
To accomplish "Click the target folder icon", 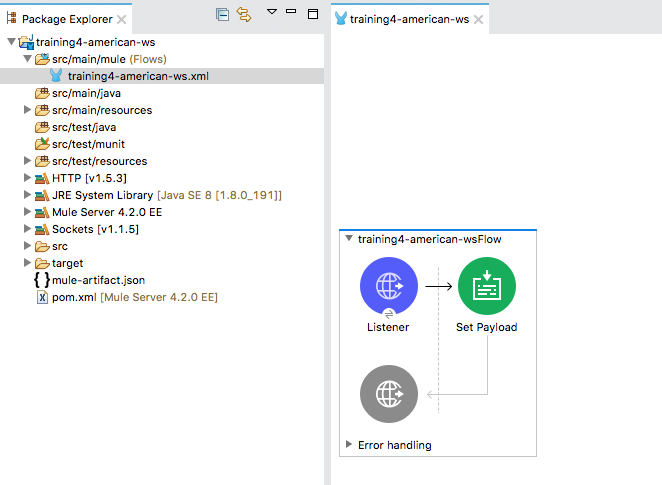I will click(x=42, y=263).
